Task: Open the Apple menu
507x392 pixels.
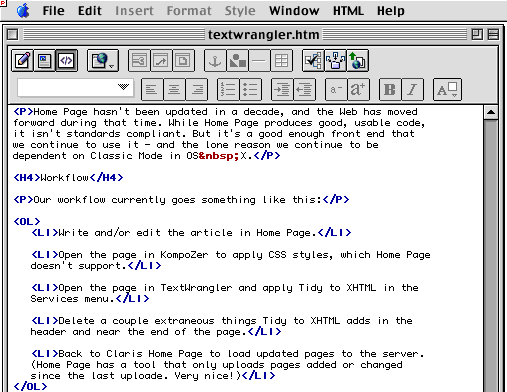Action: coord(23,11)
